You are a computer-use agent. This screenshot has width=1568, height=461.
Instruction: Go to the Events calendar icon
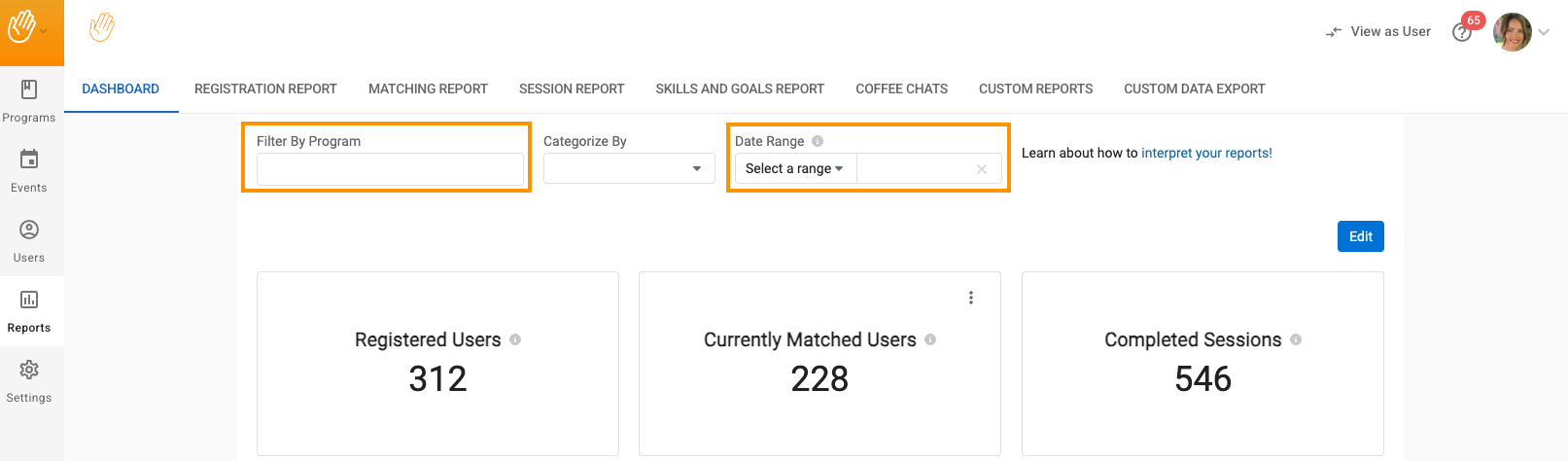[x=29, y=160]
